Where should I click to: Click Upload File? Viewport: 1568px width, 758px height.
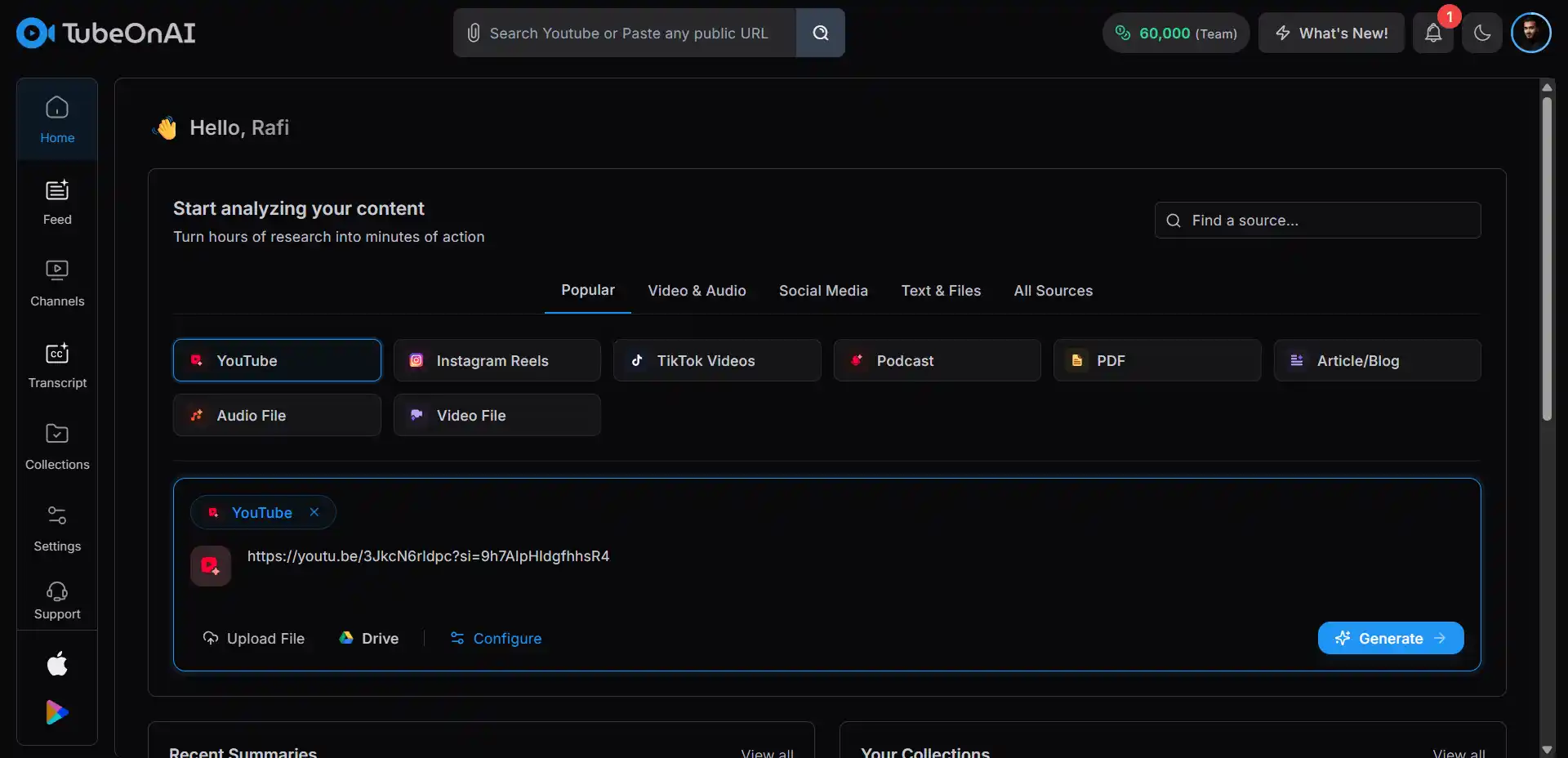click(254, 638)
